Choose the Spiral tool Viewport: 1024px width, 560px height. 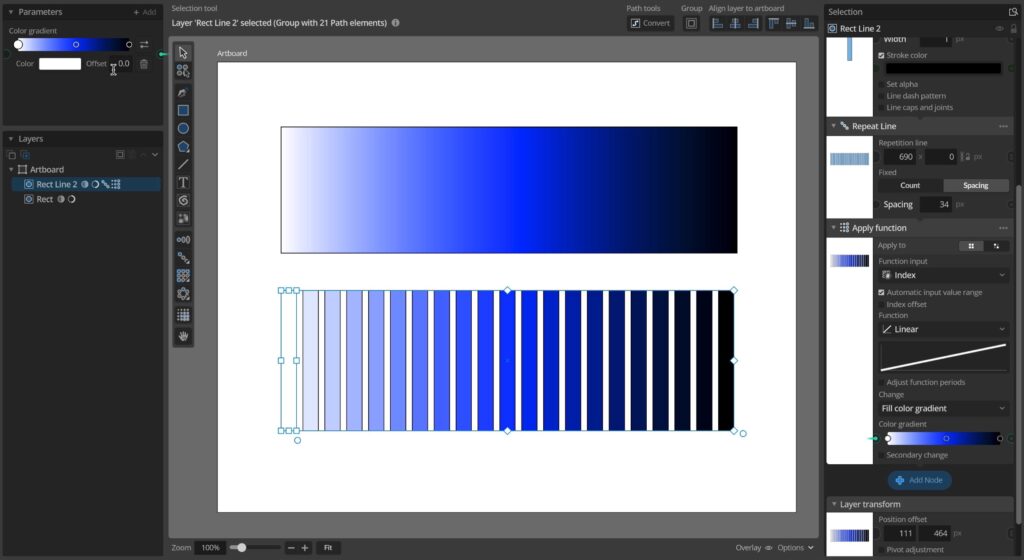[x=183, y=201]
